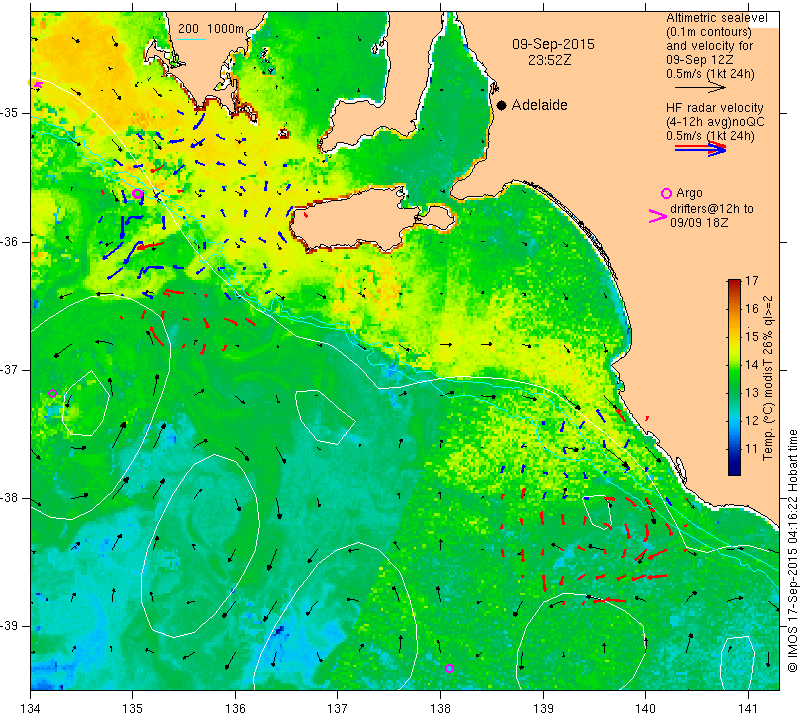Click the 138 longitude axis label
This screenshot has height=720, width=800.
[x=440, y=709]
